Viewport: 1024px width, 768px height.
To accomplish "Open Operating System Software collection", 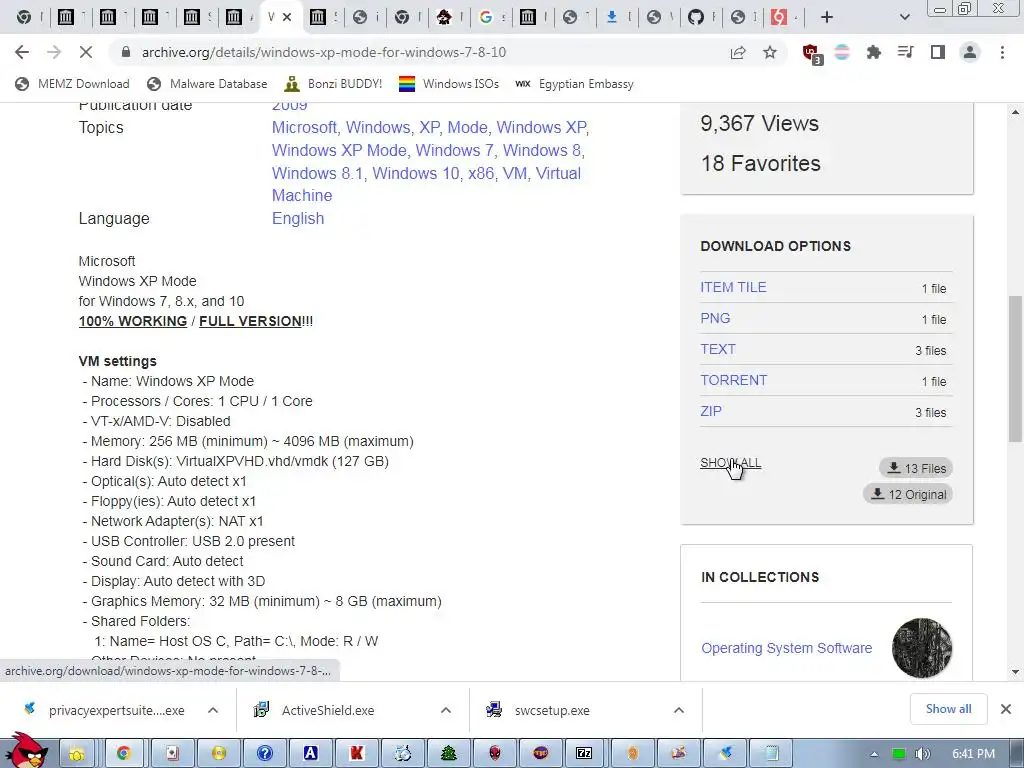I will 786,648.
